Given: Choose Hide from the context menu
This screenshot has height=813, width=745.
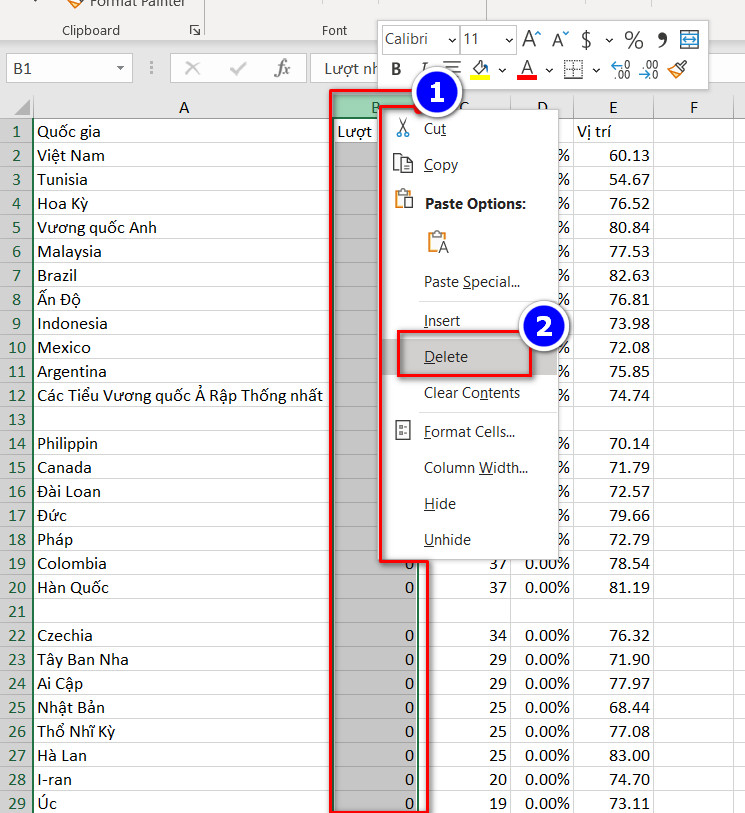Looking at the screenshot, I should pyautogui.click(x=440, y=504).
